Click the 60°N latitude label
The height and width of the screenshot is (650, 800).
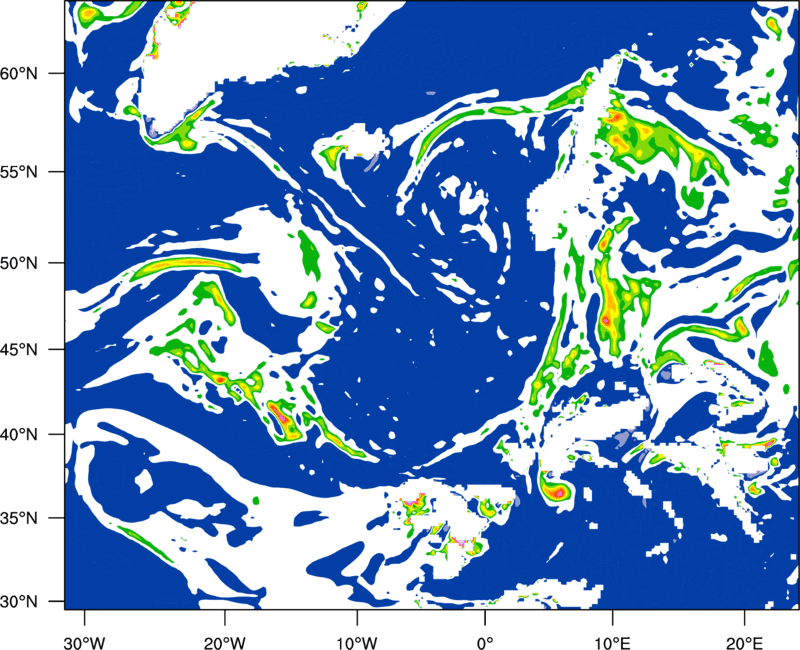18,73
